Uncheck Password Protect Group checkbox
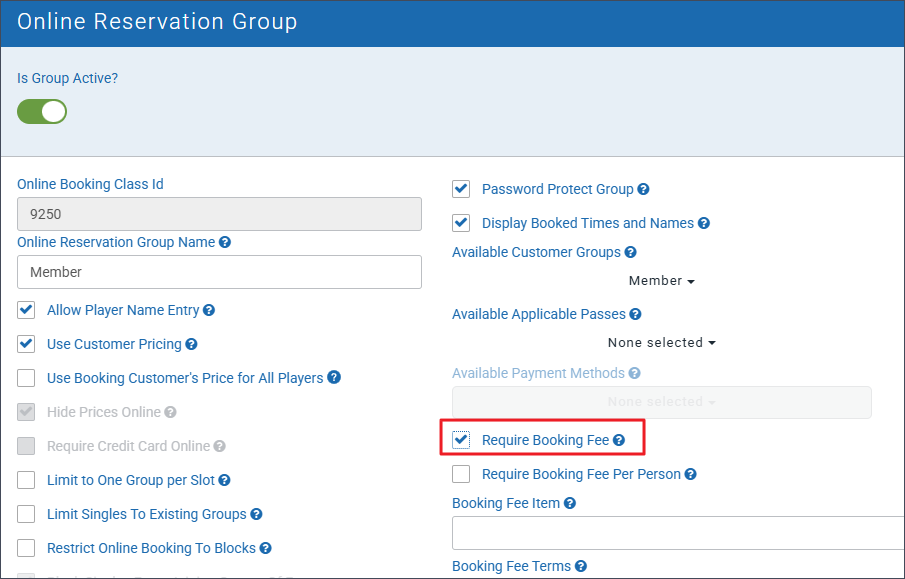Screen dimensions: 905x579 click(x=461, y=189)
